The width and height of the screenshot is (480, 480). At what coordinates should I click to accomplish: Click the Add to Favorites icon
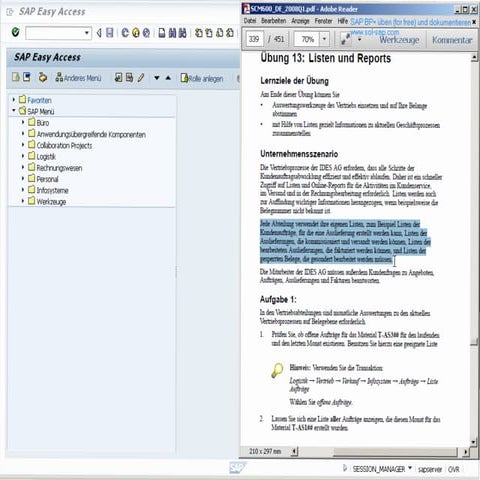point(118,78)
